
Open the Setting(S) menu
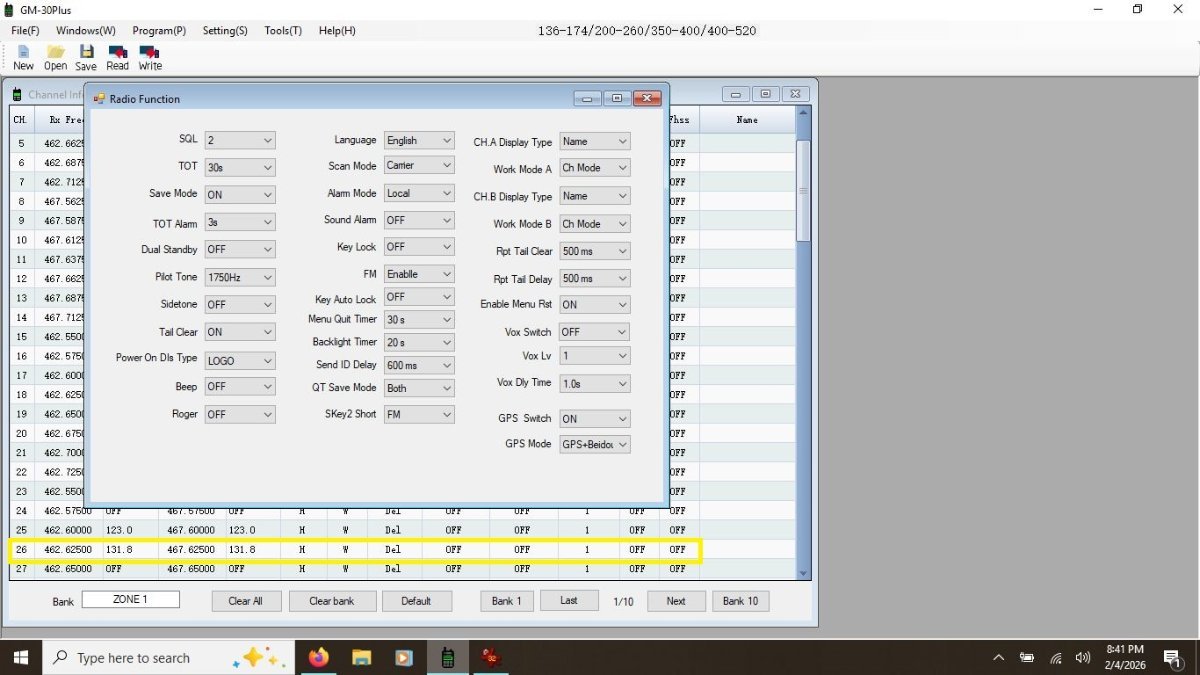tap(225, 31)
